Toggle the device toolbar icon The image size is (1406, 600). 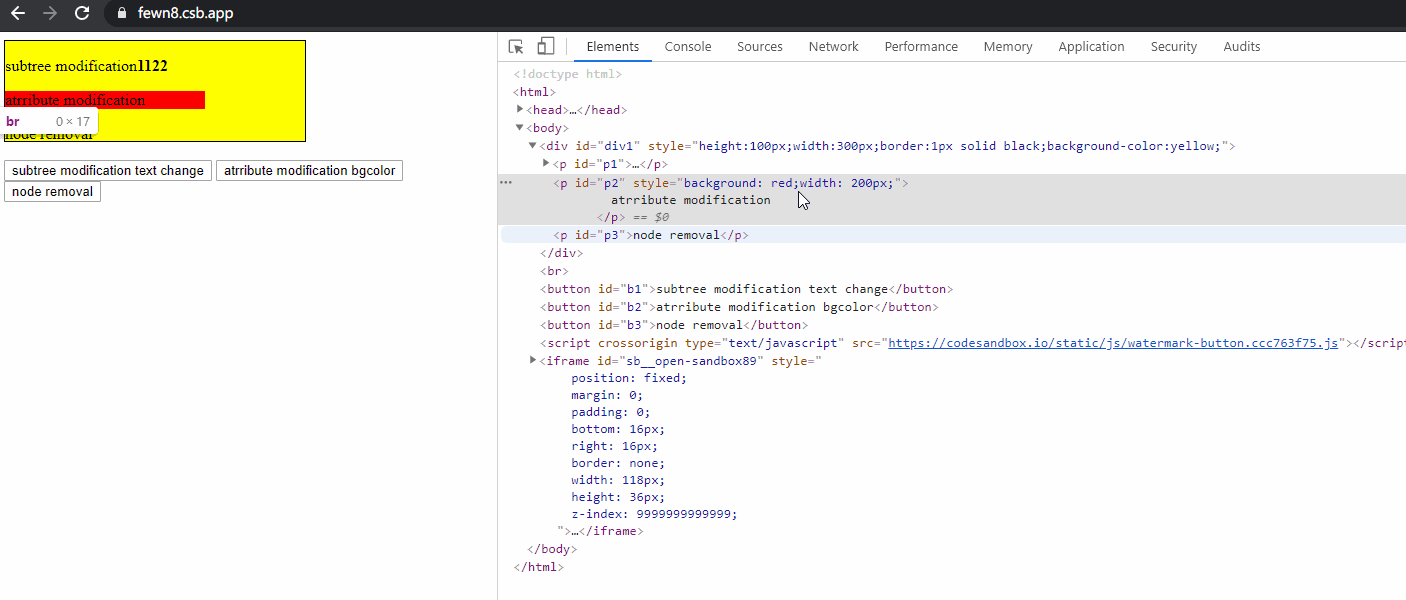[x=545, y=47]
